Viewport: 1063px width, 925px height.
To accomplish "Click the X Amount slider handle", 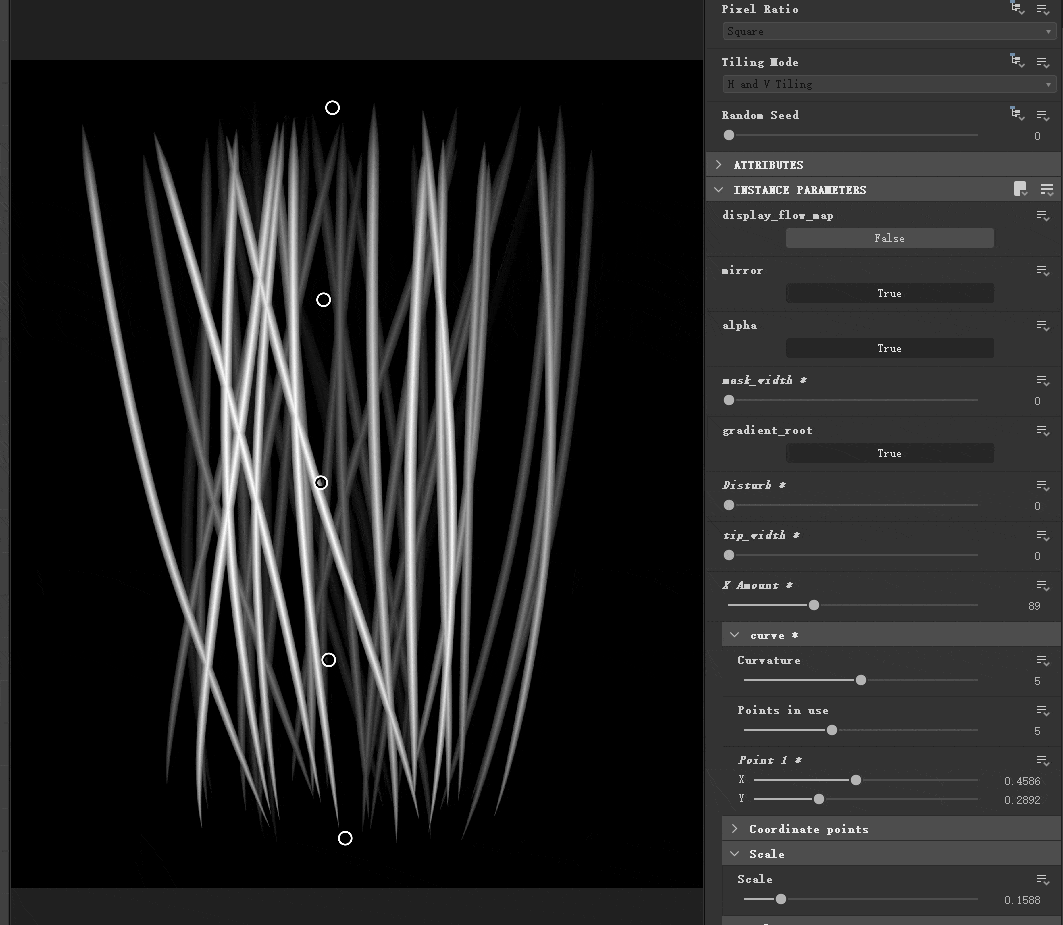I will tap(814, 605).
